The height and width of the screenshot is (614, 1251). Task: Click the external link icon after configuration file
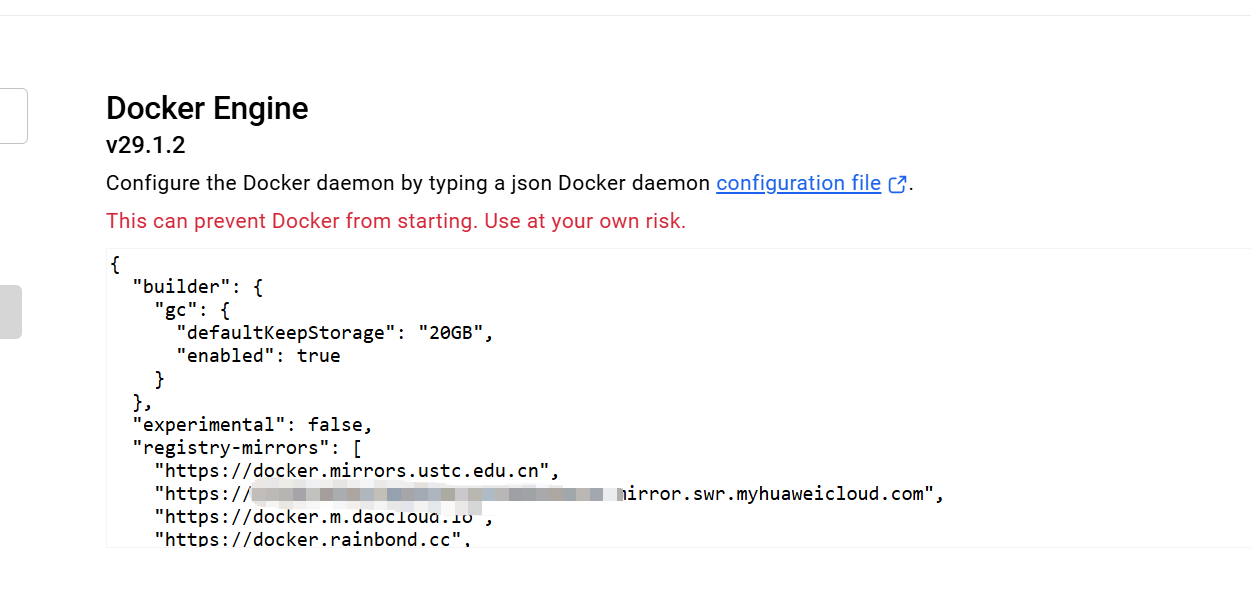point(897,184)
